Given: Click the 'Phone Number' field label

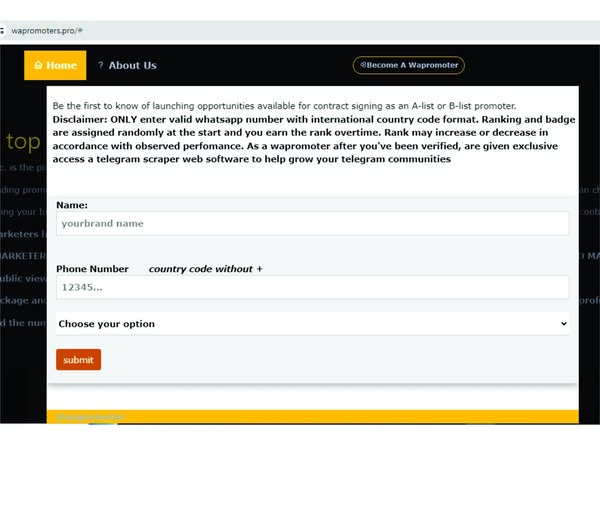Looking at the screenshot, I should click(92, 269).
